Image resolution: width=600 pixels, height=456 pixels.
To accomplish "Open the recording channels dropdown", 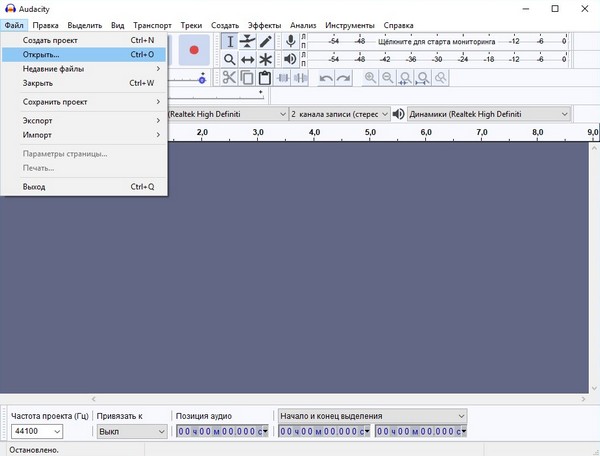I will coord(338,114).
